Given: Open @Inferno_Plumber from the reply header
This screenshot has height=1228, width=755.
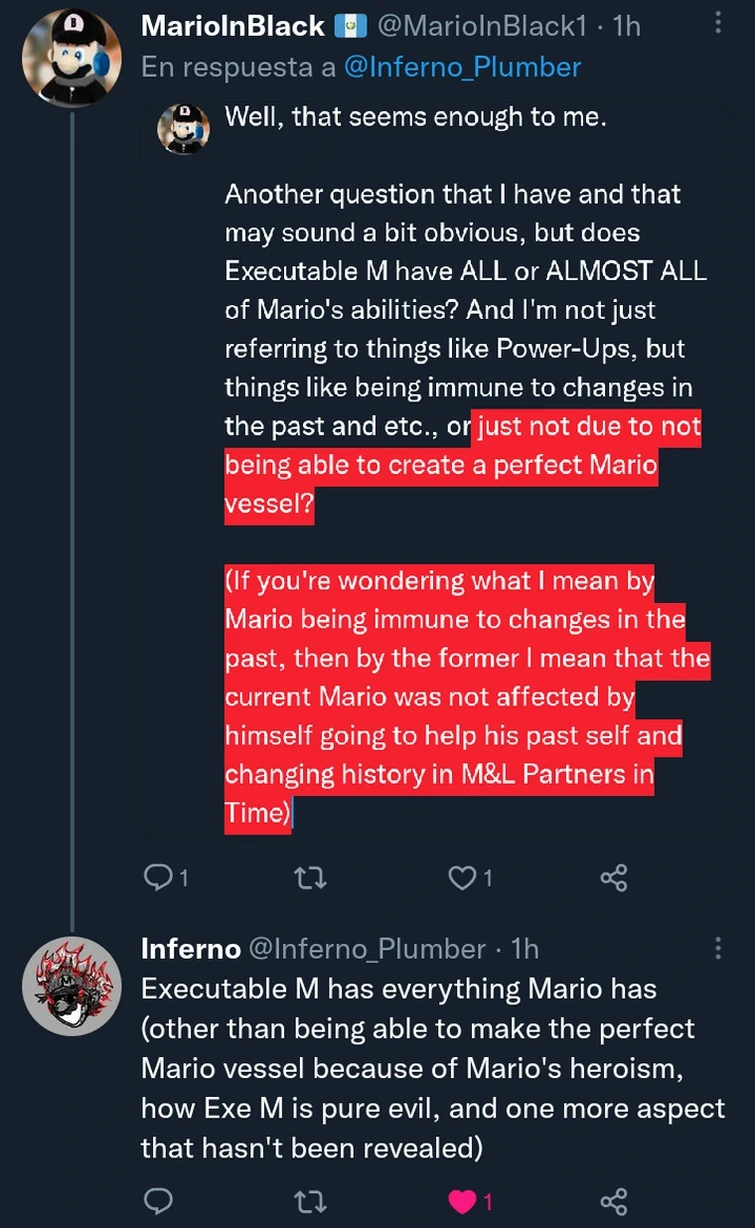Looking at the screenshot, I should [463, 66].
